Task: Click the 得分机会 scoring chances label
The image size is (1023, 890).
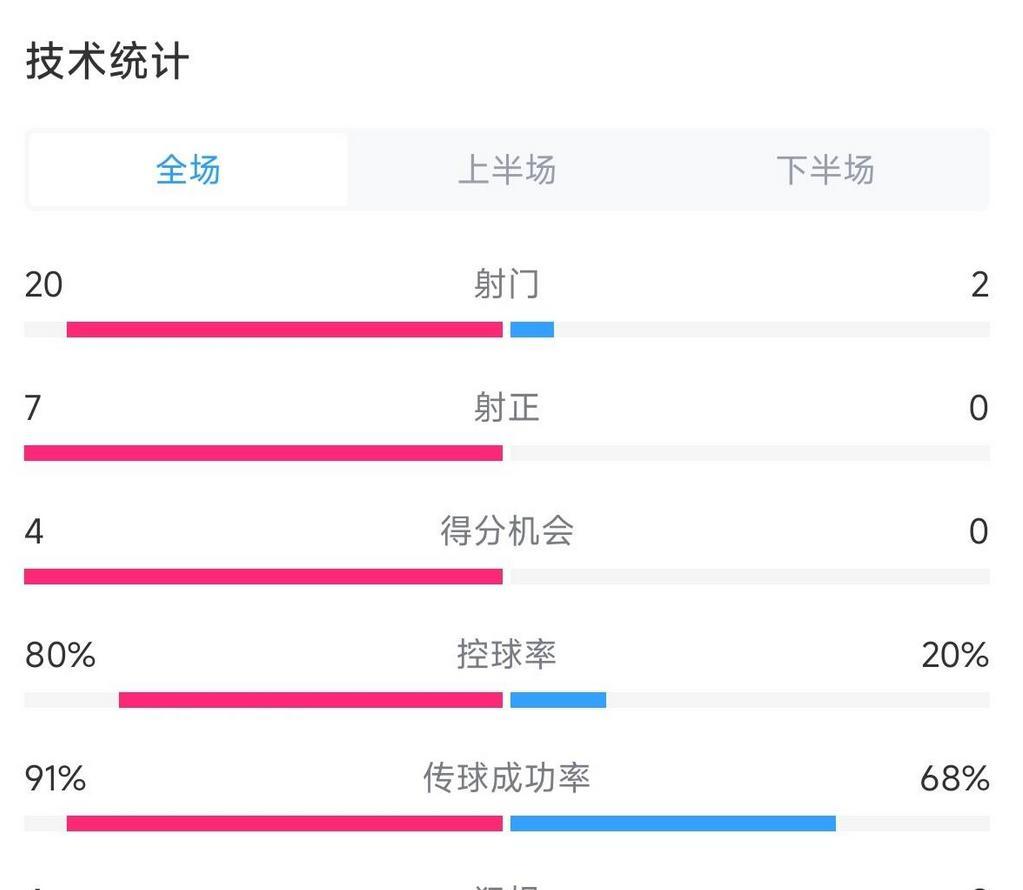Action: 507,530
